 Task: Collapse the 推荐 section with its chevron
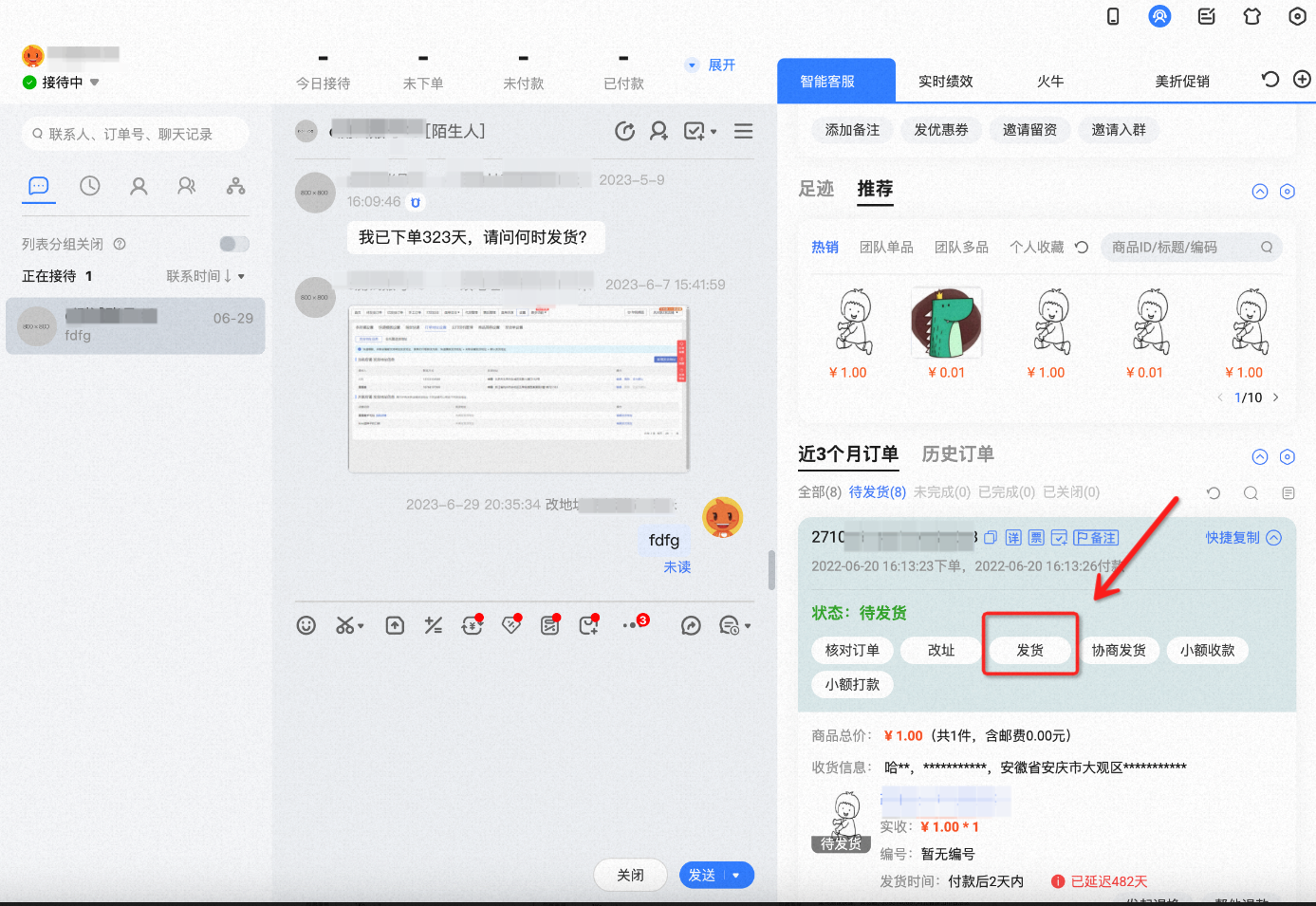click(1260, 192)
